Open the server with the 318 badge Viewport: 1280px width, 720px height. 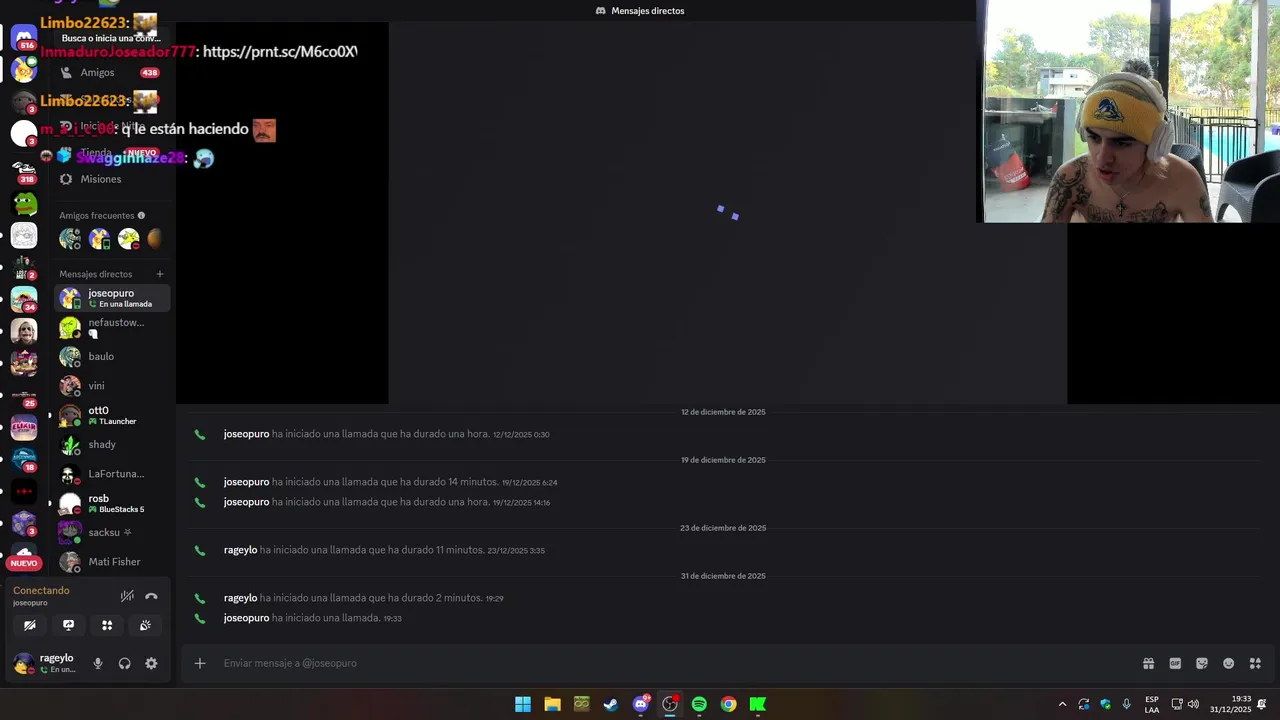[x=24, y=172]
